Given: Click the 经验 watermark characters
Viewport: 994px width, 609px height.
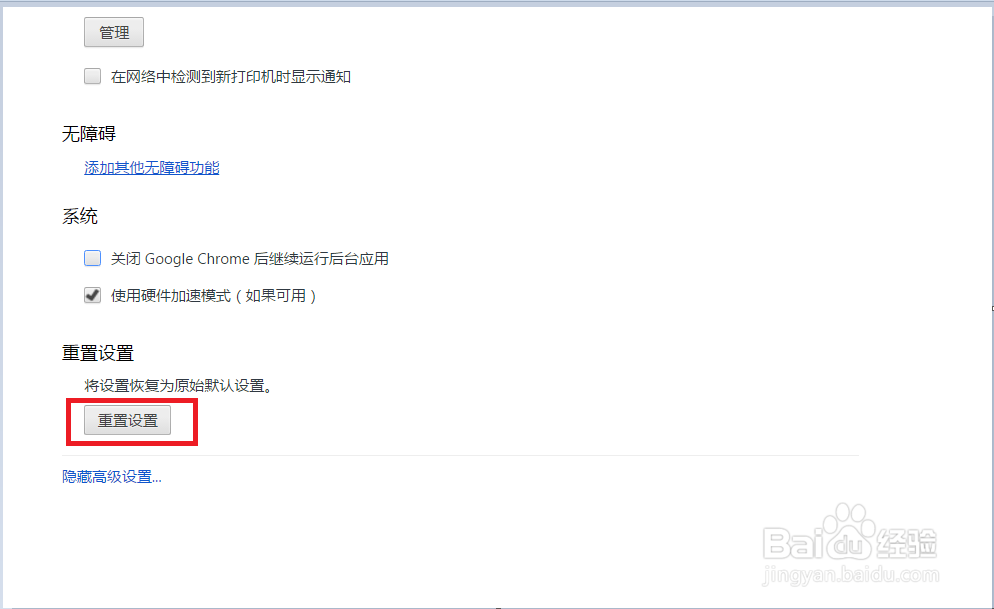Looking at the screenshot, I should (x=908, y=543).
